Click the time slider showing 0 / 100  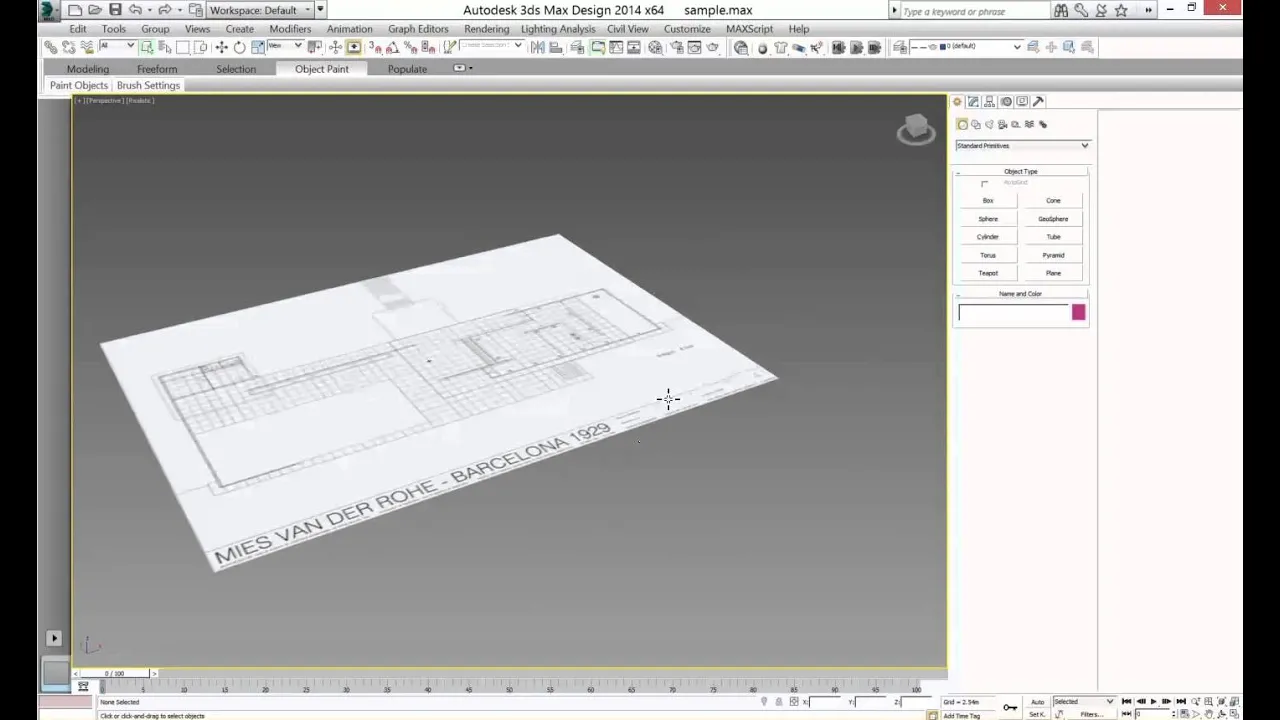pos(115,673)
